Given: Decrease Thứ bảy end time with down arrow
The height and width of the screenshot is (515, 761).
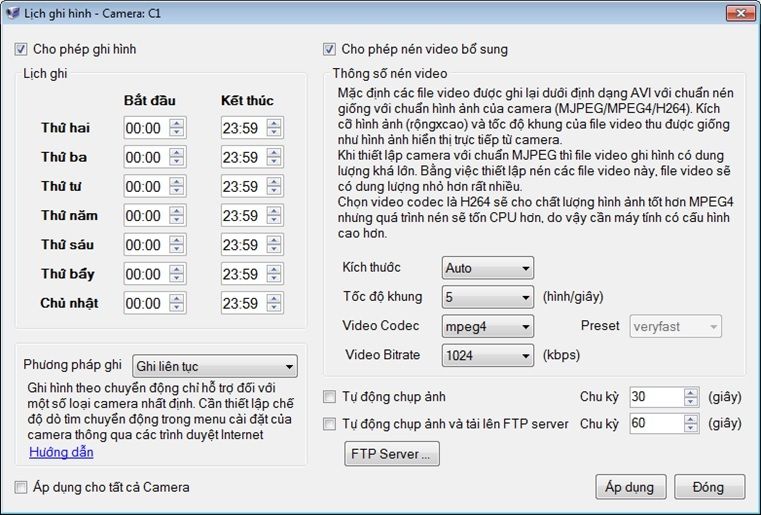Looking at the screenshot, I should (x=274, y=279).
